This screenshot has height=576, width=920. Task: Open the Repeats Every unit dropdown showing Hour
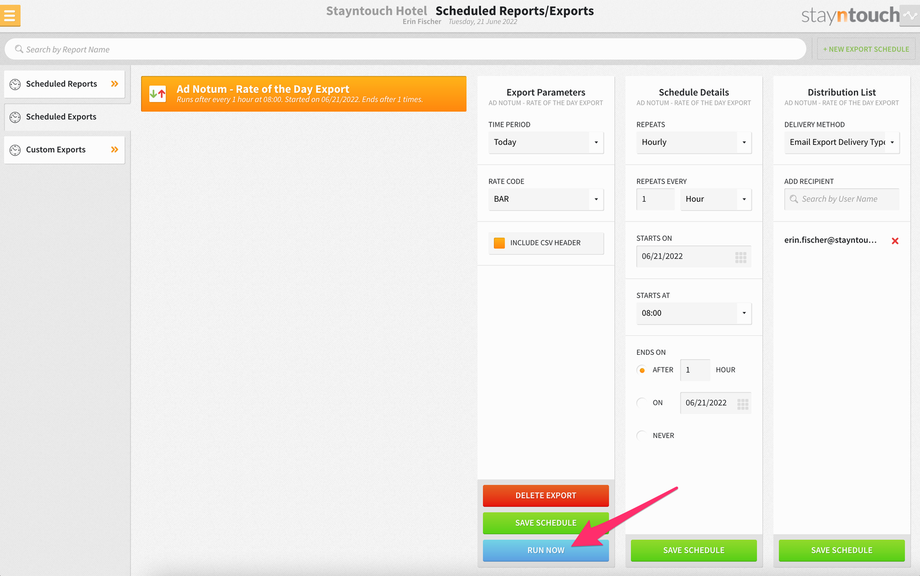[x=716, y=199]
